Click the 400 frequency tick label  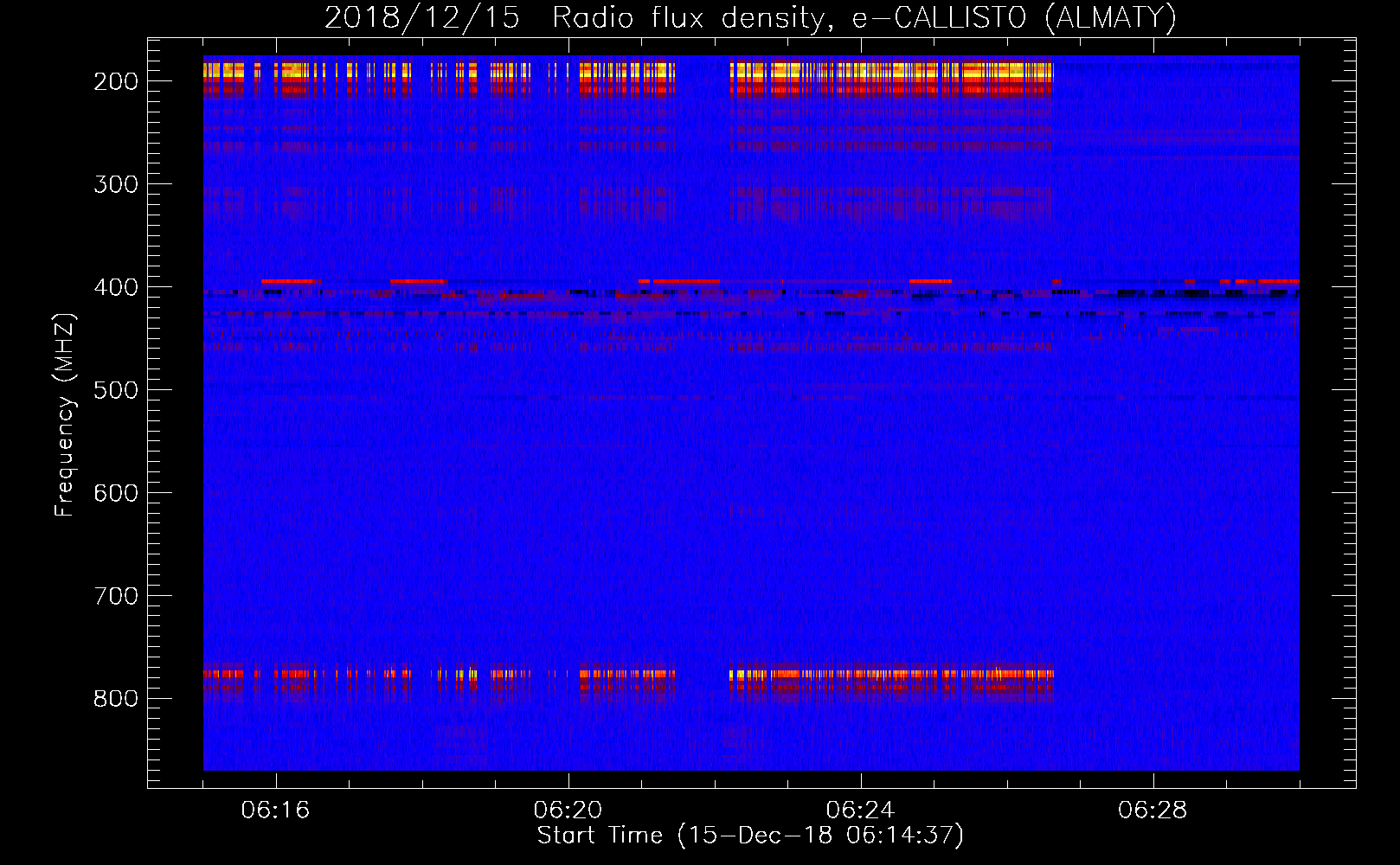point(116,287)
